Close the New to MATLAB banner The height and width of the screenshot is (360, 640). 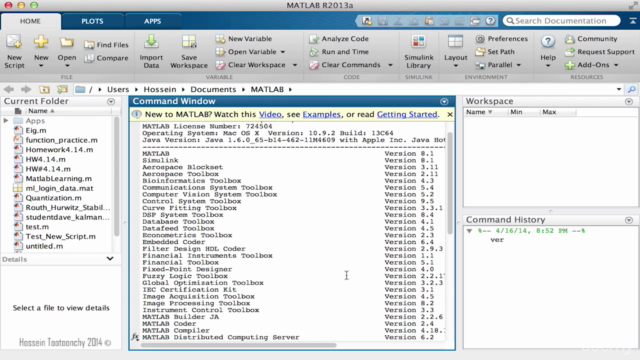[x=450, y=115]
